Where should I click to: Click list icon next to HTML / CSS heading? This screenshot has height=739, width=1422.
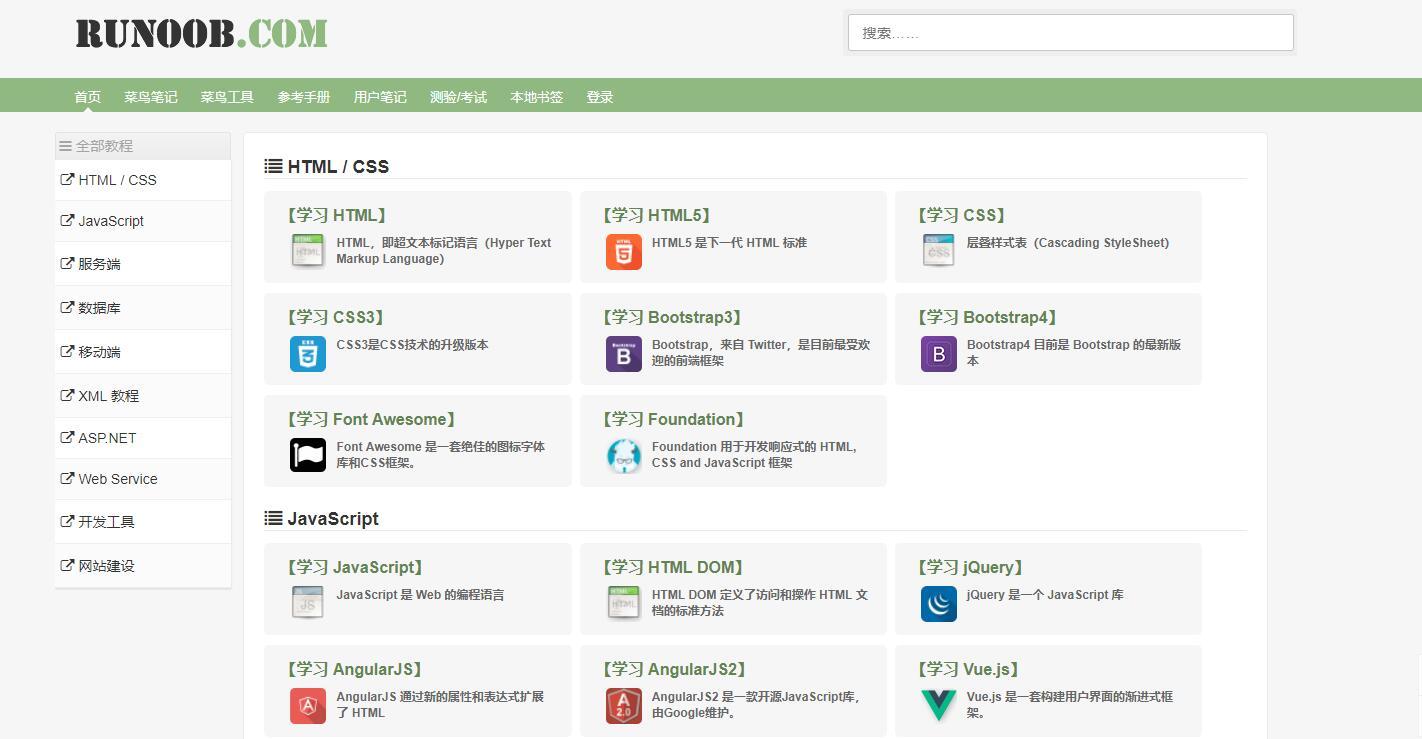273,166
